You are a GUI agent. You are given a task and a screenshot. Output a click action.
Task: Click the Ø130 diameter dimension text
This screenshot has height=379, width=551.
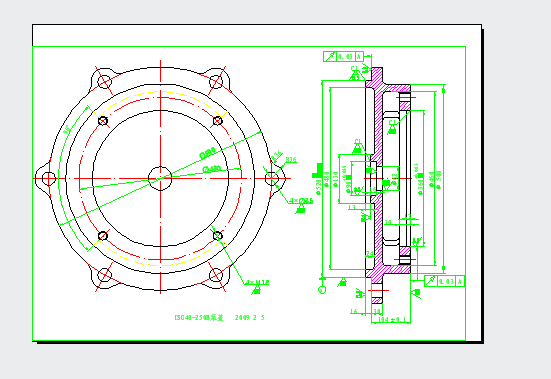click(x=335, y=179)
